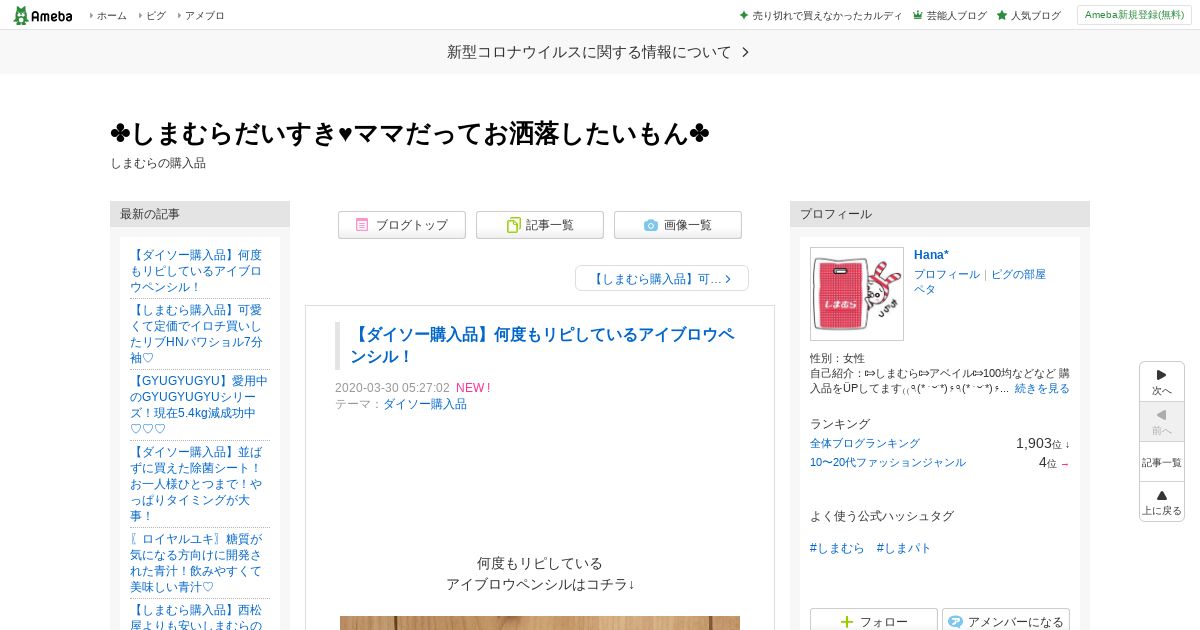The height and width of the screenshot is (630, 1200).
Task: Click the フォロー button
Action: (874, 620)
